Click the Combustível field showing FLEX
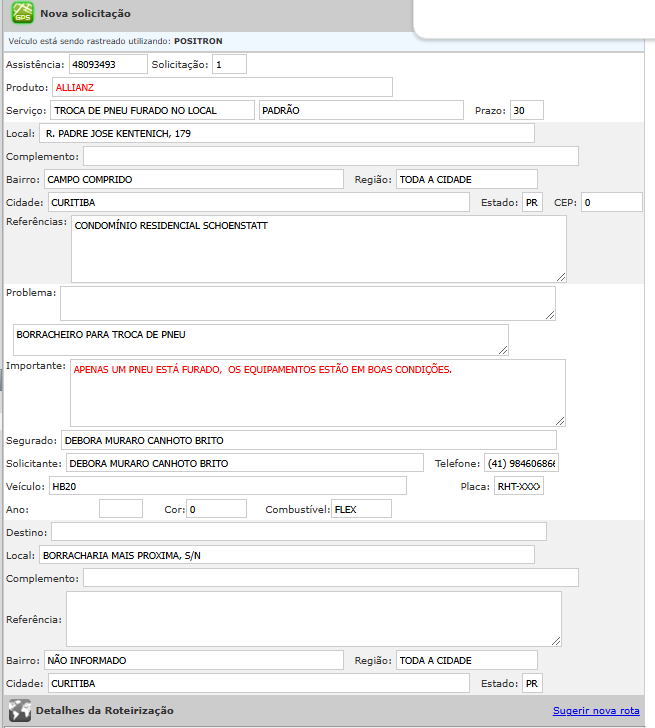The height and width of the screenshot is (728, 655). [x=360, y=509]
